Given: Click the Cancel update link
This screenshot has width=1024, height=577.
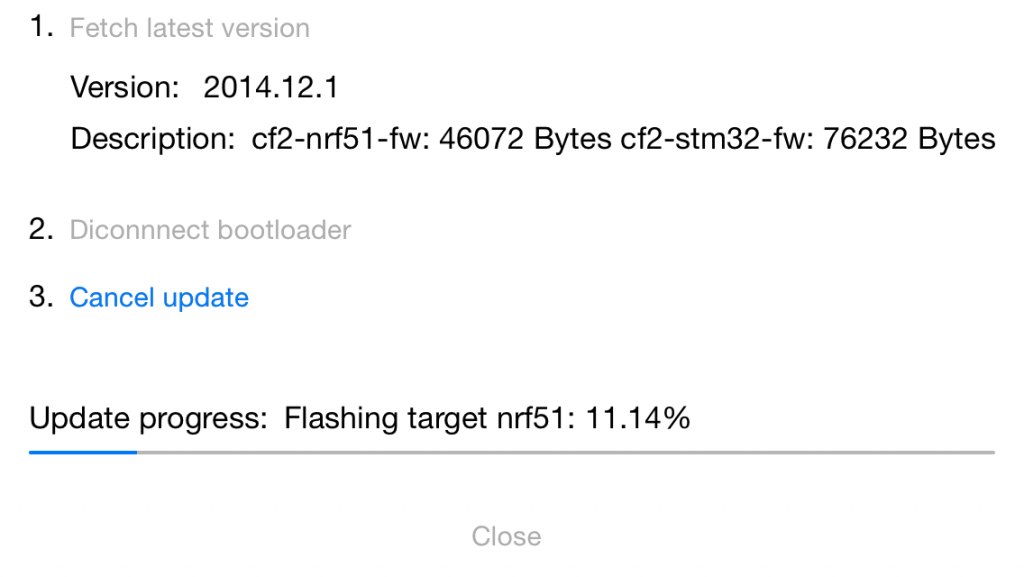Looking at the screenshot, I should click(158, 297).
